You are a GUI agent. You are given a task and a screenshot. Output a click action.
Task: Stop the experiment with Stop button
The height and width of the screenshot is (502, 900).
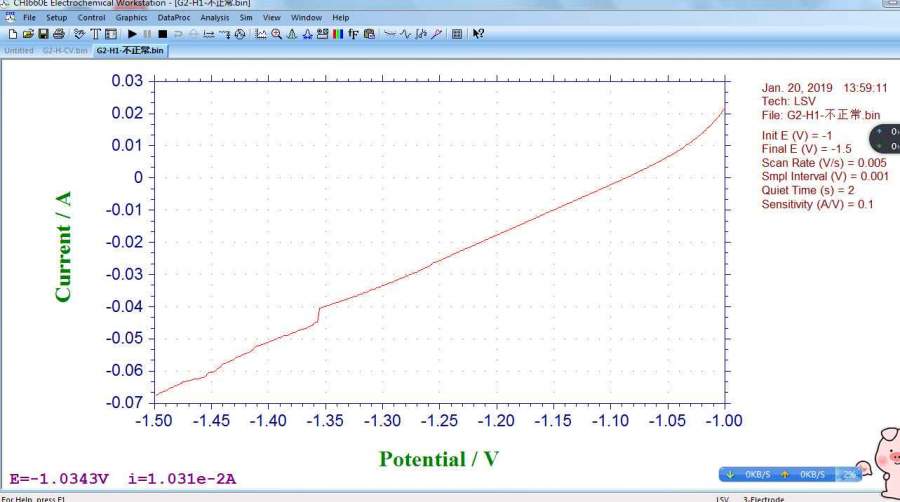tap(162, 34)
